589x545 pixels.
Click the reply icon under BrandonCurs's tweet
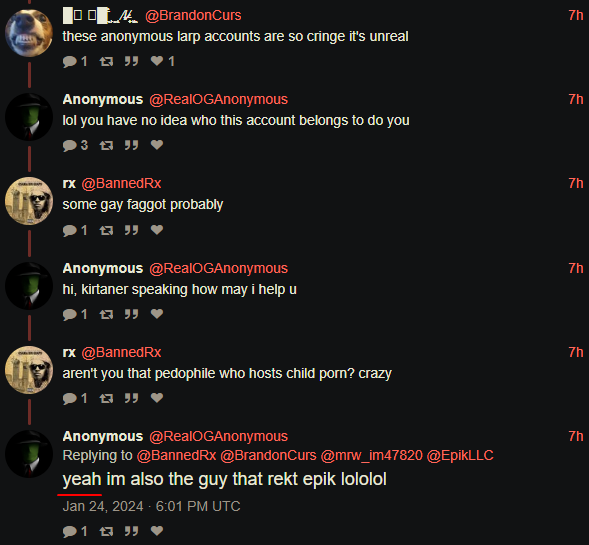(x=70, y=61)
